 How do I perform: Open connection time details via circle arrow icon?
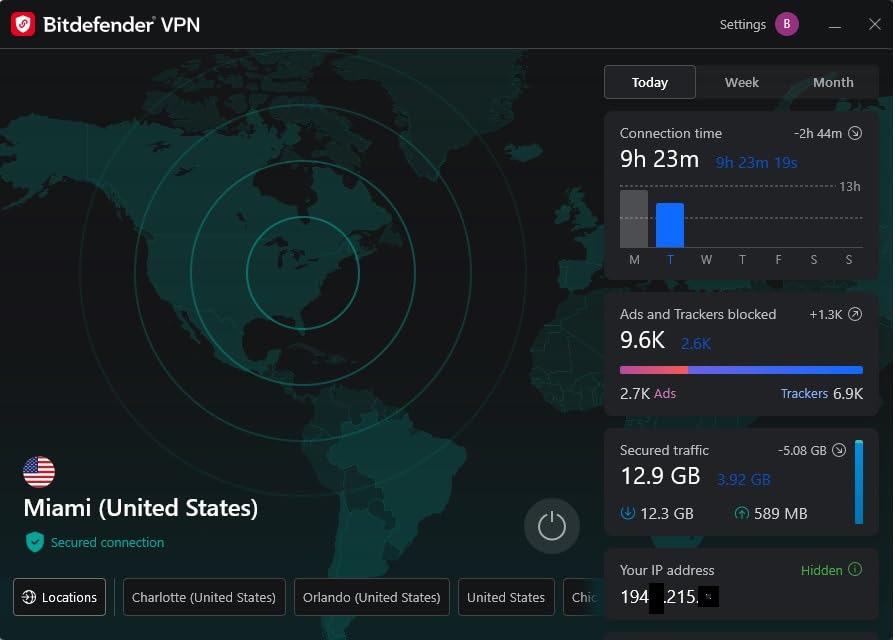coord(855,132)
